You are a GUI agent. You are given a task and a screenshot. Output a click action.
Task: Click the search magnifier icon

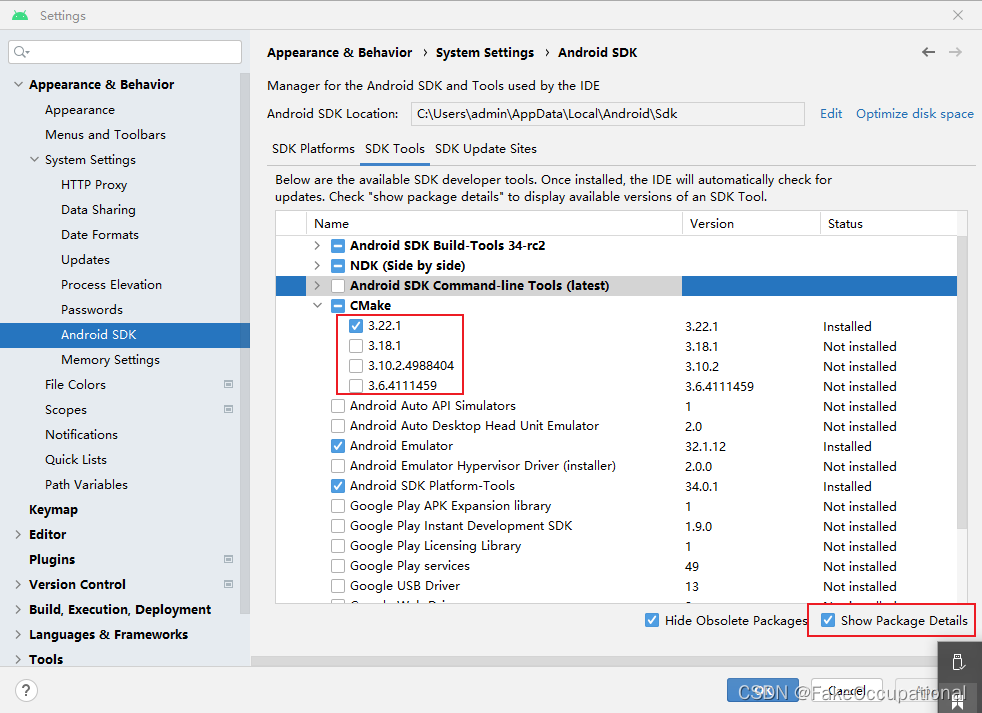tap(21, 52)
